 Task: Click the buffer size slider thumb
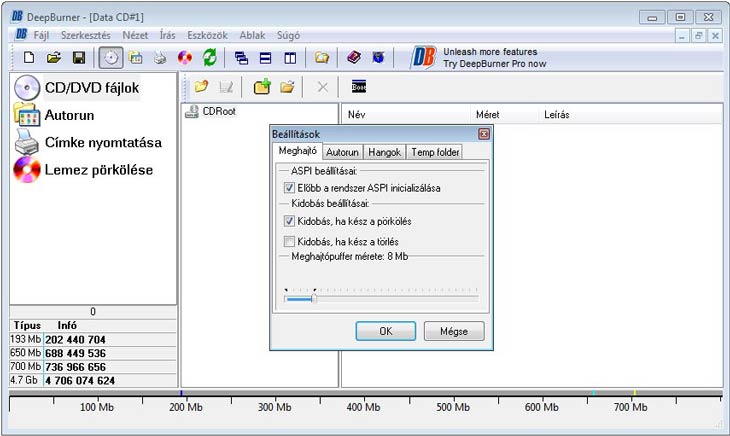click(x=314, y=298)
